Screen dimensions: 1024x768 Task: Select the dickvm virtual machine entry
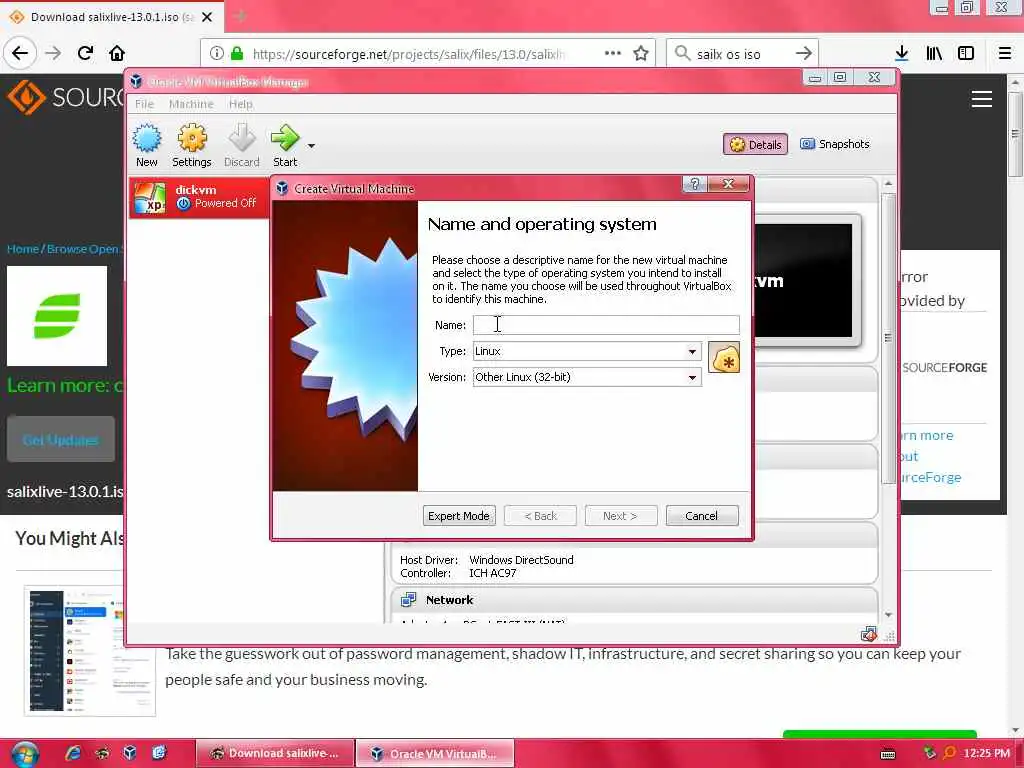coord(199,197)
